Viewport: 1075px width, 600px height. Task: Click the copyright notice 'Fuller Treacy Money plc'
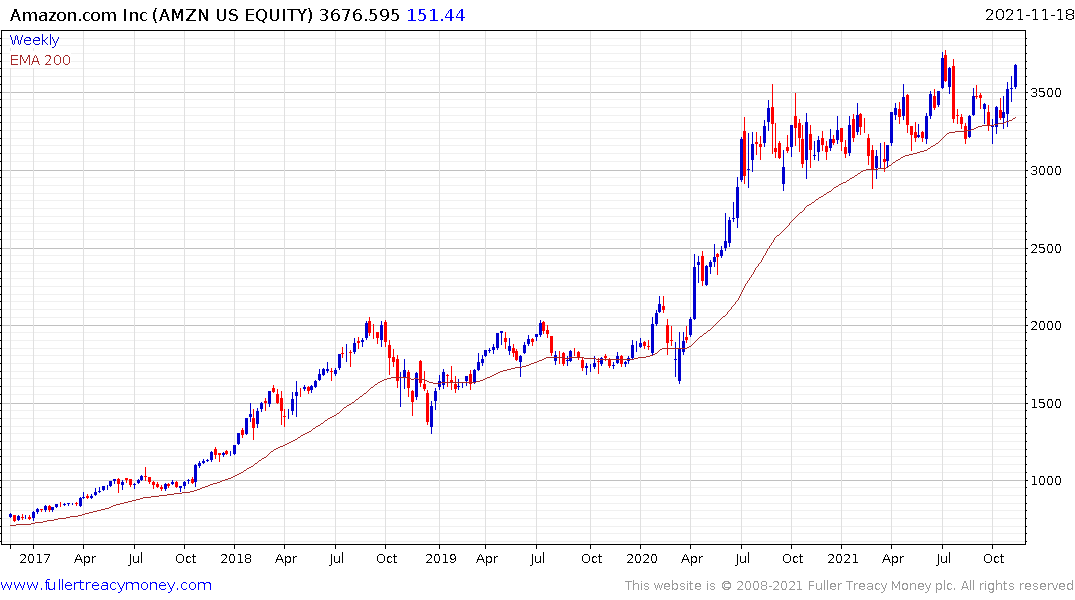coord(881,586)
